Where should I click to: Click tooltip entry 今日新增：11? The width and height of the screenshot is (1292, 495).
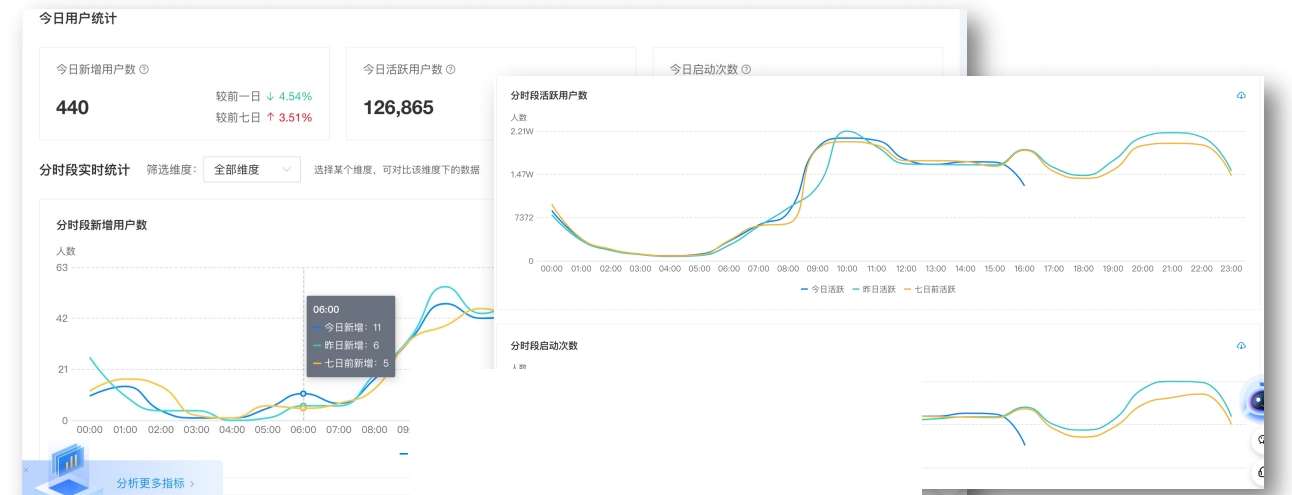click(x=347, y=327)
